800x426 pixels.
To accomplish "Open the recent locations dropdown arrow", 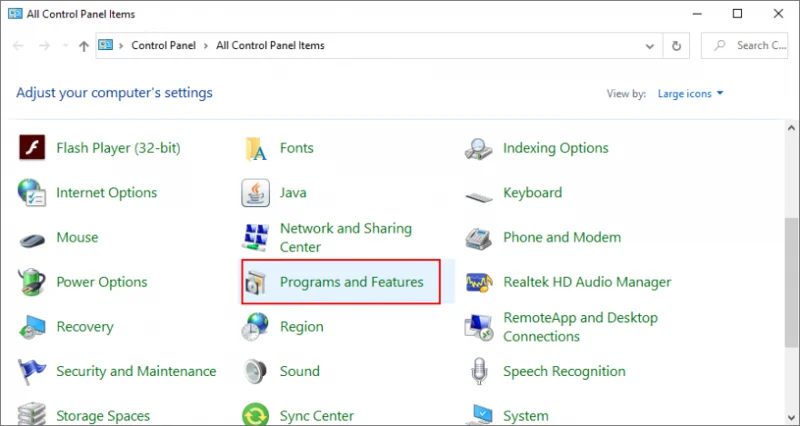I will point(65,46).
